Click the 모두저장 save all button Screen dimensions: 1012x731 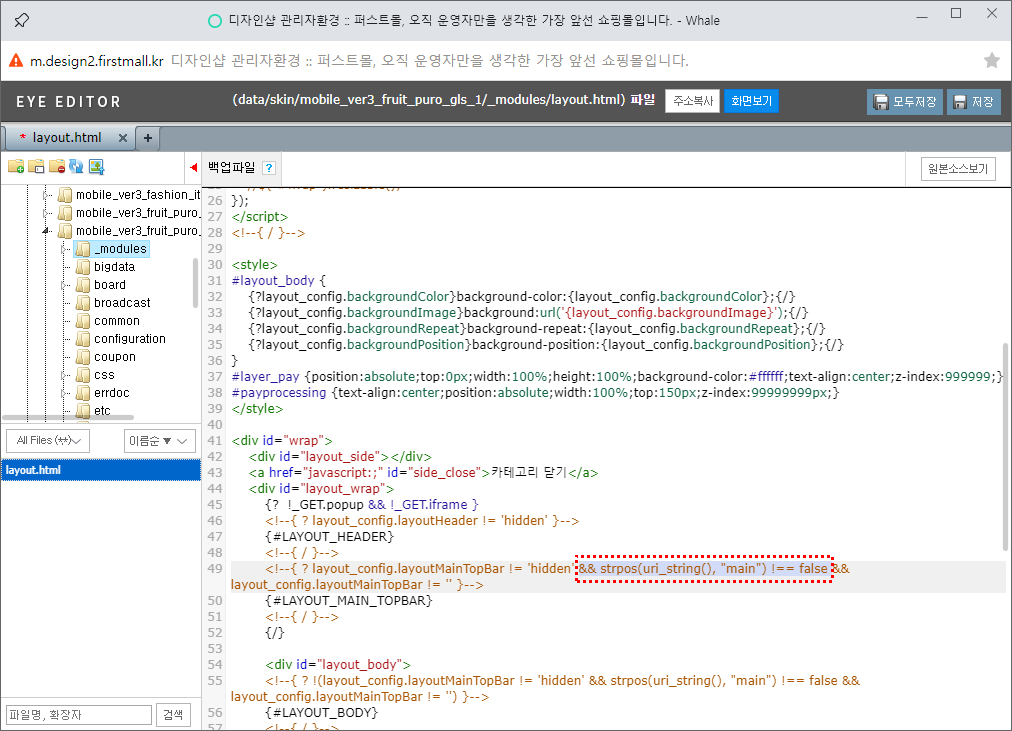905,102
